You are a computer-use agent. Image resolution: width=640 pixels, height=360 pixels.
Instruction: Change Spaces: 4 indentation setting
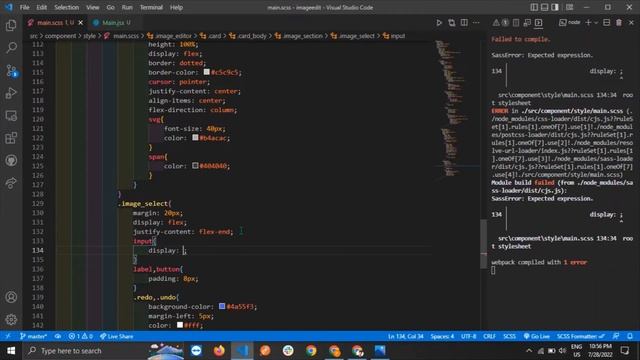click(x=442, y=336)
